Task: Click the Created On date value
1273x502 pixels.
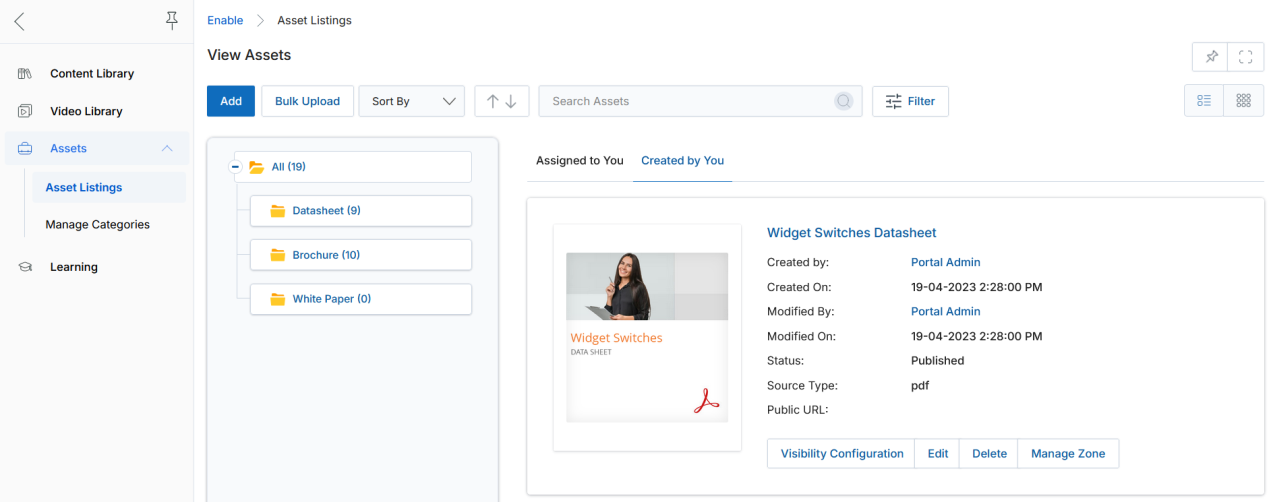Action: click(x=977, y=287)
